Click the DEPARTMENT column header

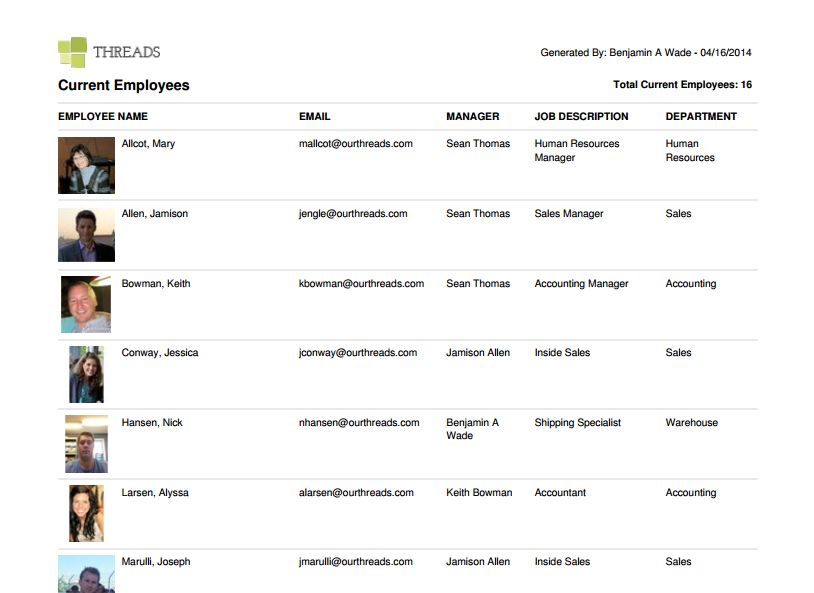click(701, 116)
